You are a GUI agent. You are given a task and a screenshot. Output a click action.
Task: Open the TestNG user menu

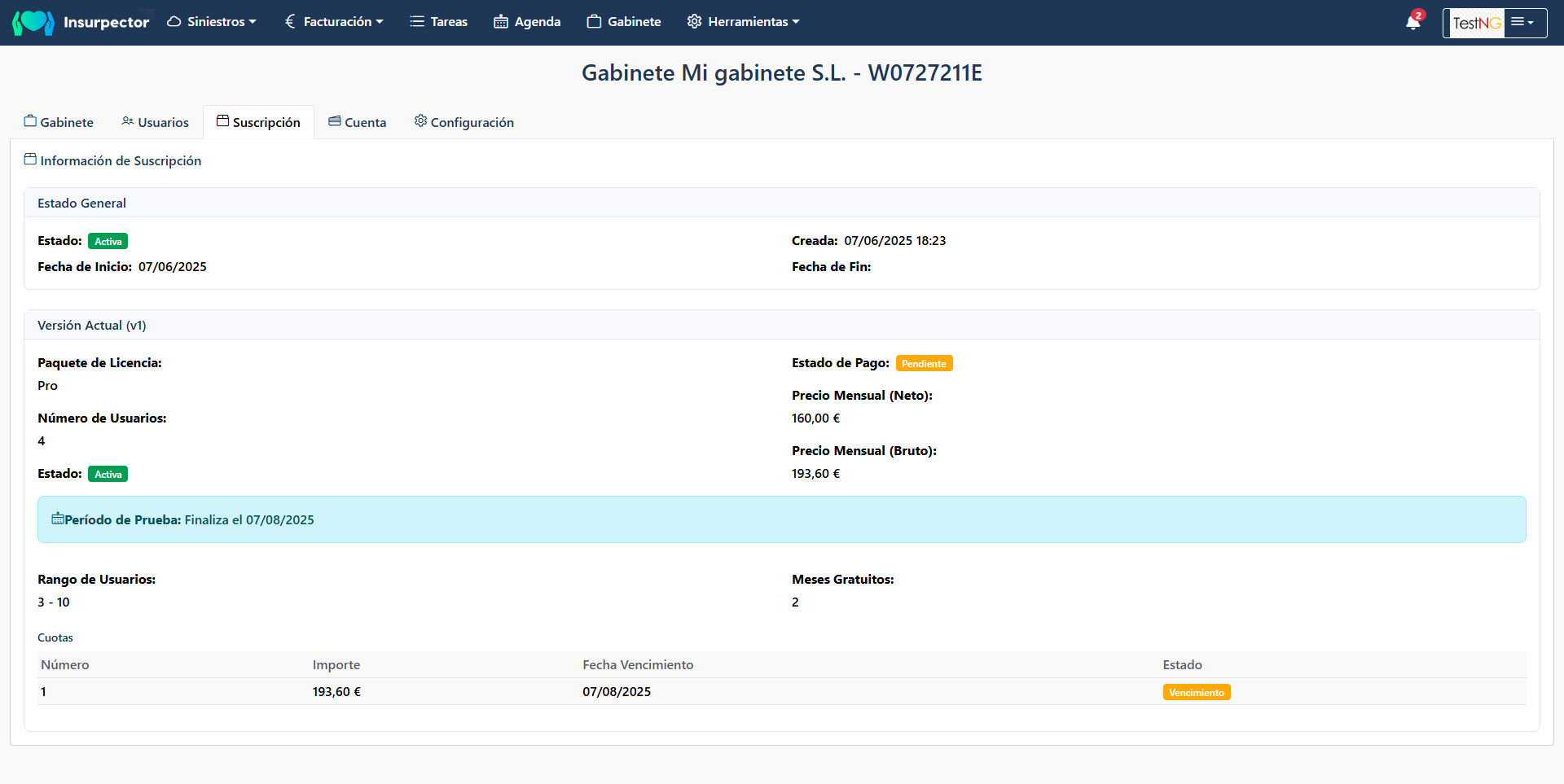pos(1494,23)
